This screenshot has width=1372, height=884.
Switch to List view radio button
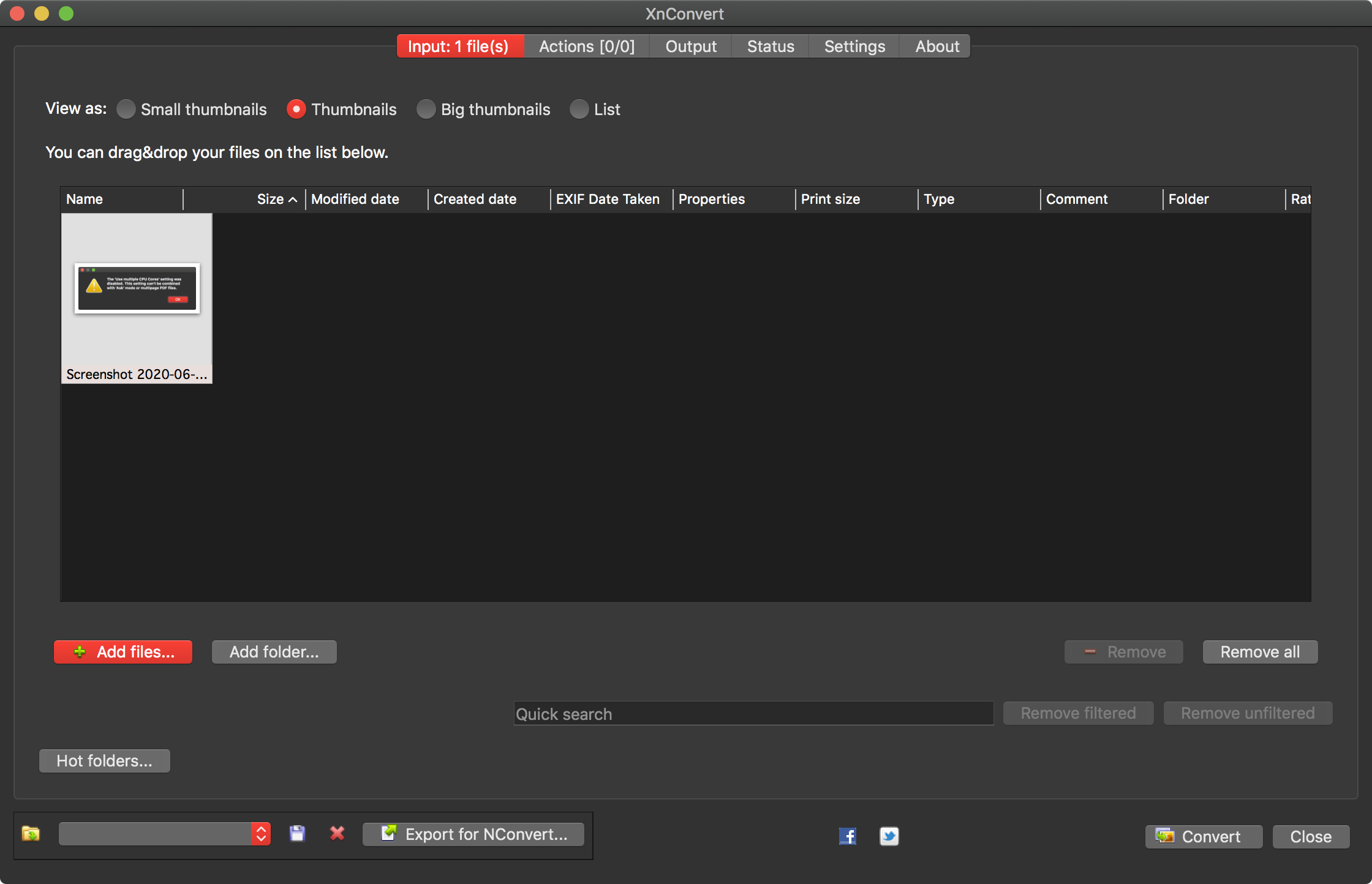(x=579, y=110)
